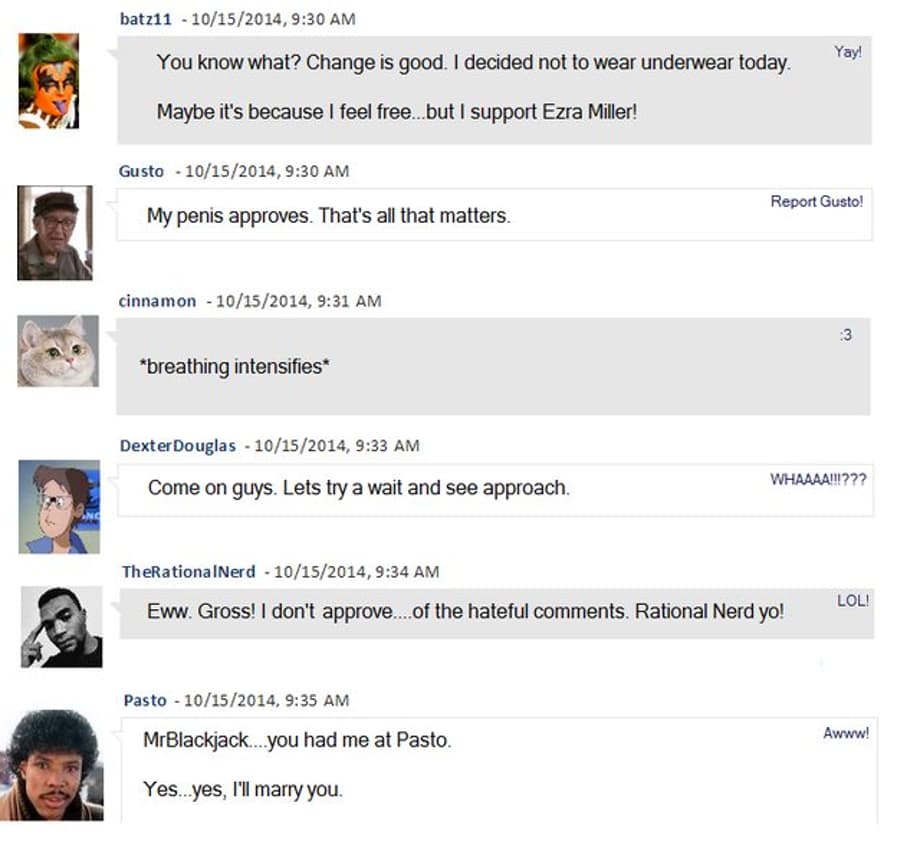Open DexterDouglas's cartoon avatar
This screenshot has height=842, width=920.
click(60, 506)
